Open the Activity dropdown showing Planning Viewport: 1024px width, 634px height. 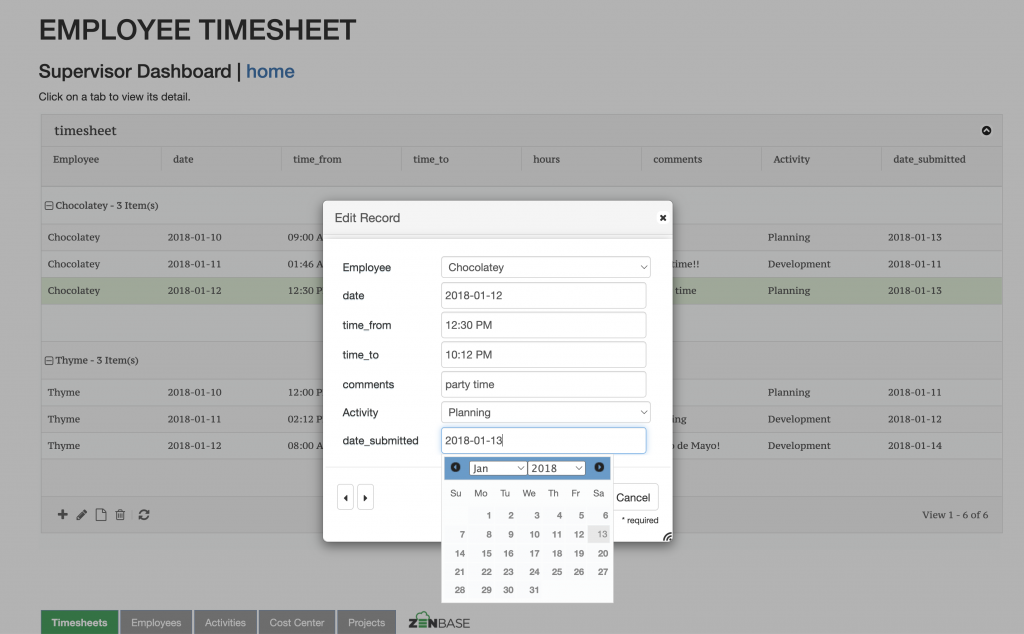(x=545, y=412)
